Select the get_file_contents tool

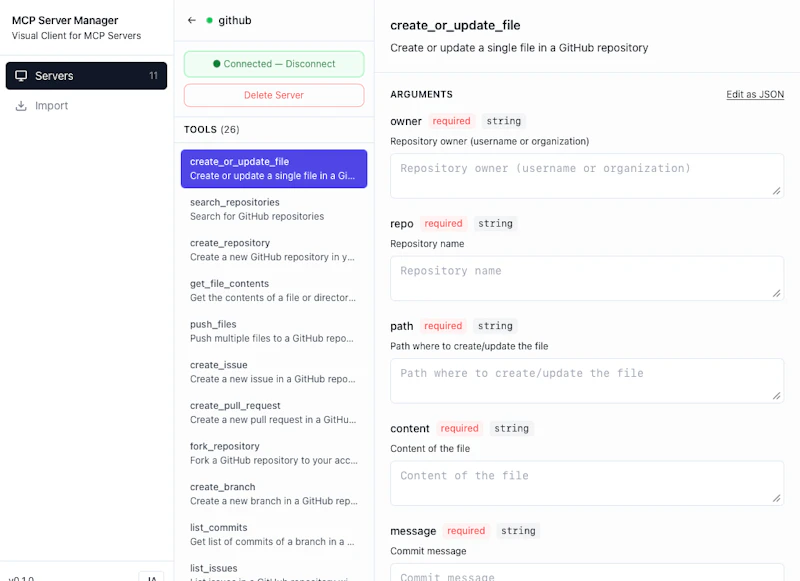[x=274, y=291]
